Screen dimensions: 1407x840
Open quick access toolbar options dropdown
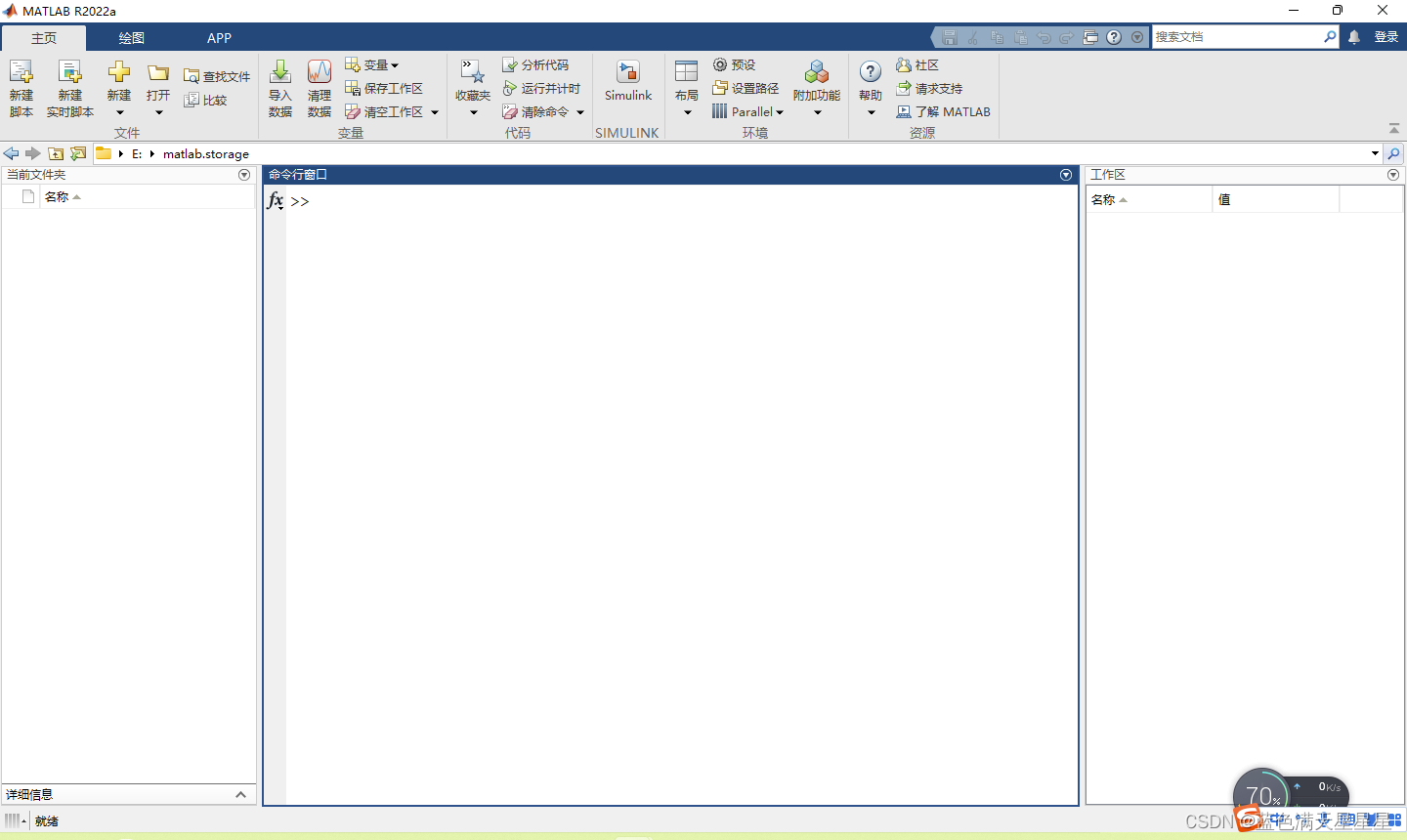point(1137,37)
